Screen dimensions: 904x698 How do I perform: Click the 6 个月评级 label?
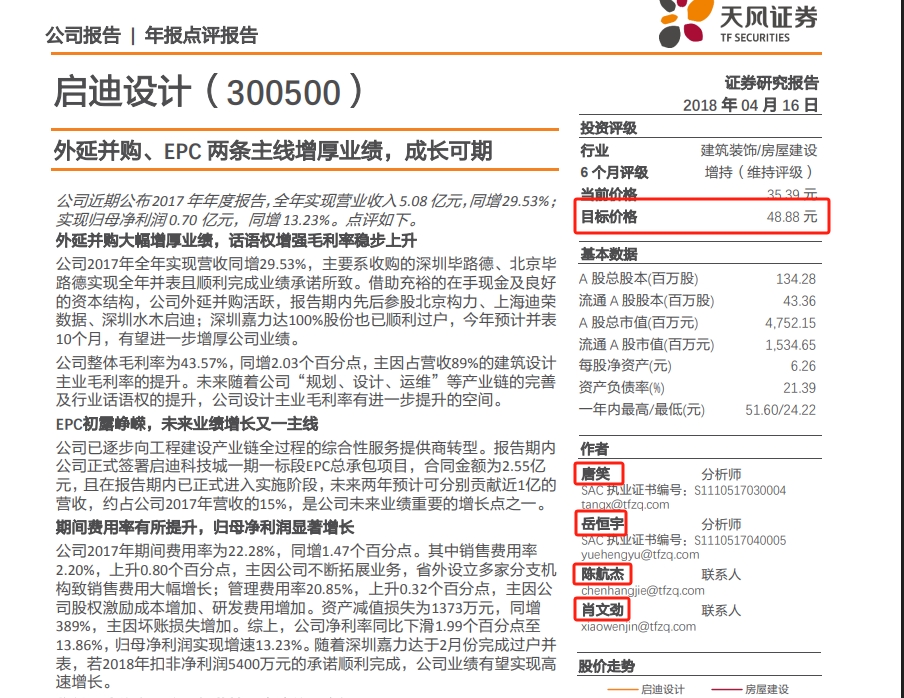[614, 172]
